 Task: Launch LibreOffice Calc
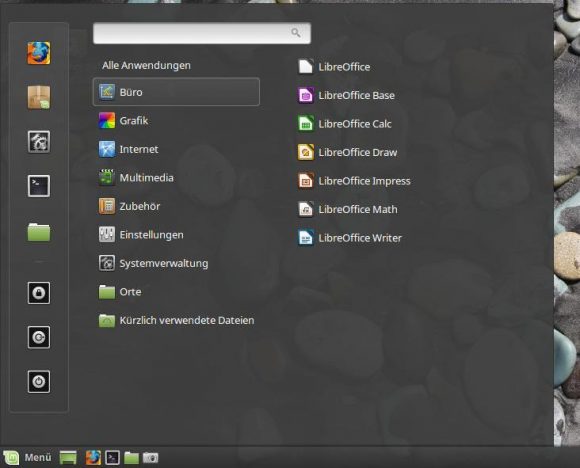tap(345, 124)
